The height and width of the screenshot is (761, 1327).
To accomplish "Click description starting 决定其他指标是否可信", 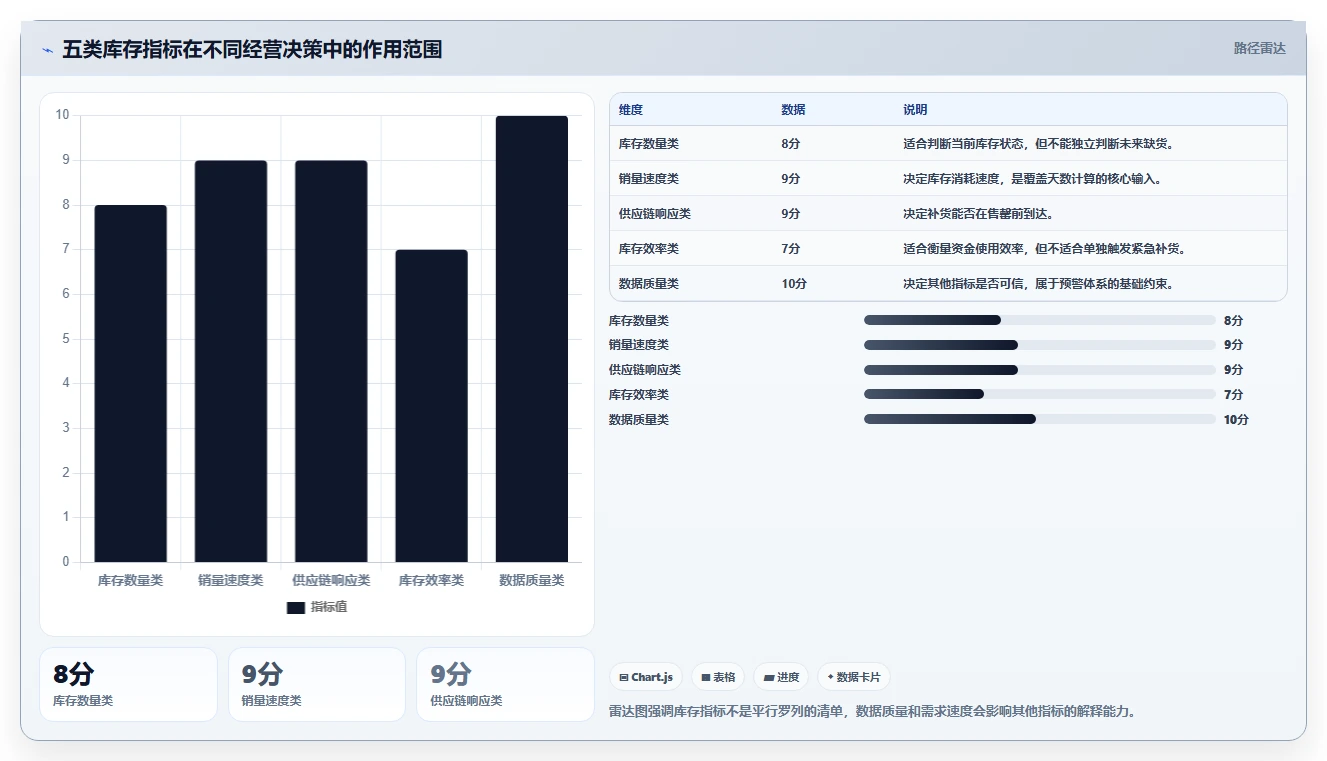I will pyautogui.click(x=1039, y=284).
